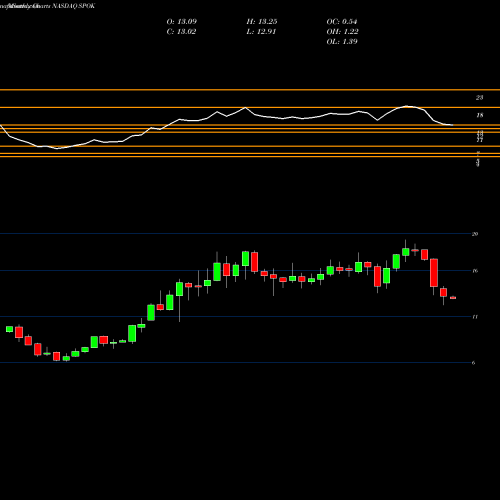Select the open price O: 13.09
This screenshot has width=500, height=500.
click(x=182, y=22)
